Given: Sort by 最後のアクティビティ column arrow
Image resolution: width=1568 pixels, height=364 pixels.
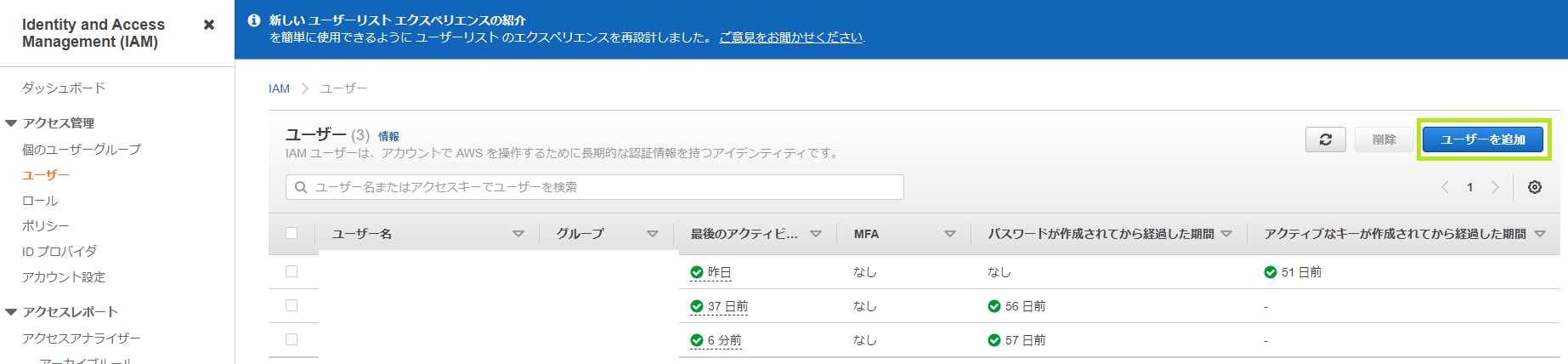Looking at the screenshot, I should point(816,234).
